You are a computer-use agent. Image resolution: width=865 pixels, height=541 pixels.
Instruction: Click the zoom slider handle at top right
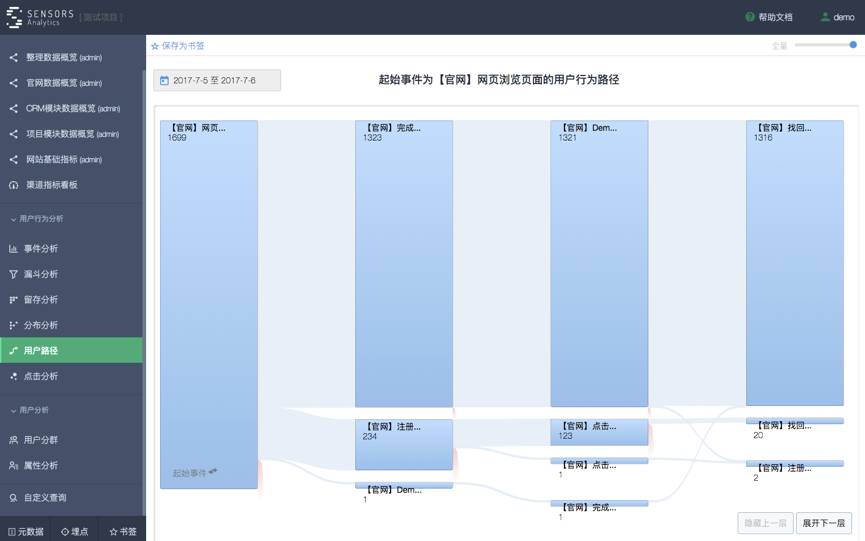853,45
